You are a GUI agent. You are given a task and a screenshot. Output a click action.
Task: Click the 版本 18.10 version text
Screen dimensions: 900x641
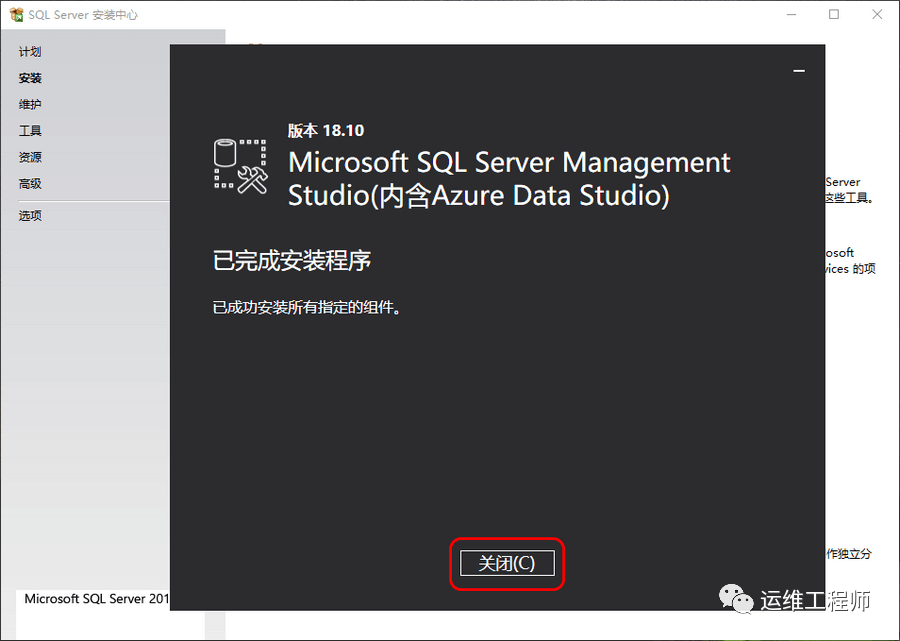pyautogui.click(x=326, y=131)
